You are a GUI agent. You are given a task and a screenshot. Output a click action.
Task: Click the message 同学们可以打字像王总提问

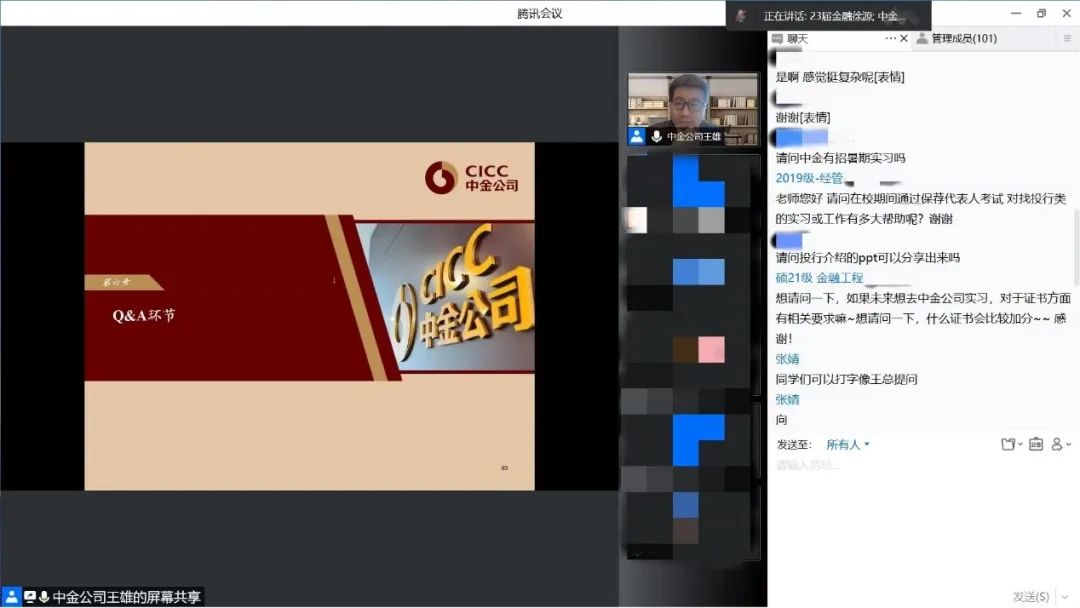[847, 379]
